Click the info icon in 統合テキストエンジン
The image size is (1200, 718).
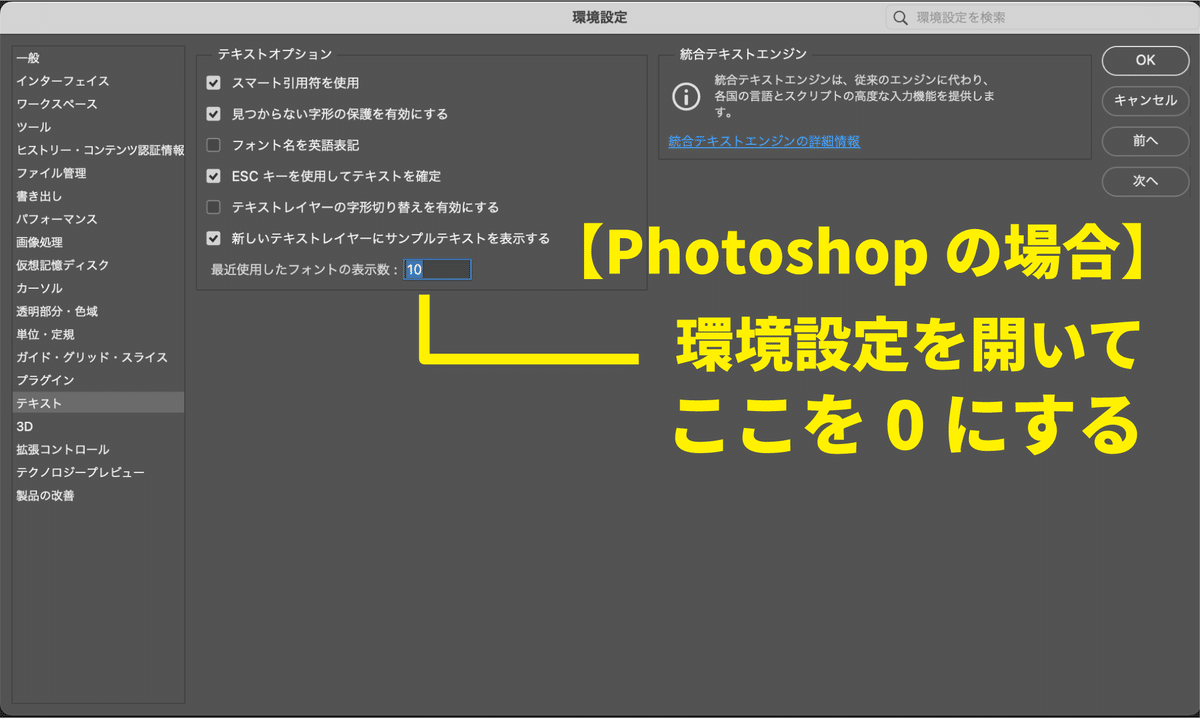pos(686,97)
